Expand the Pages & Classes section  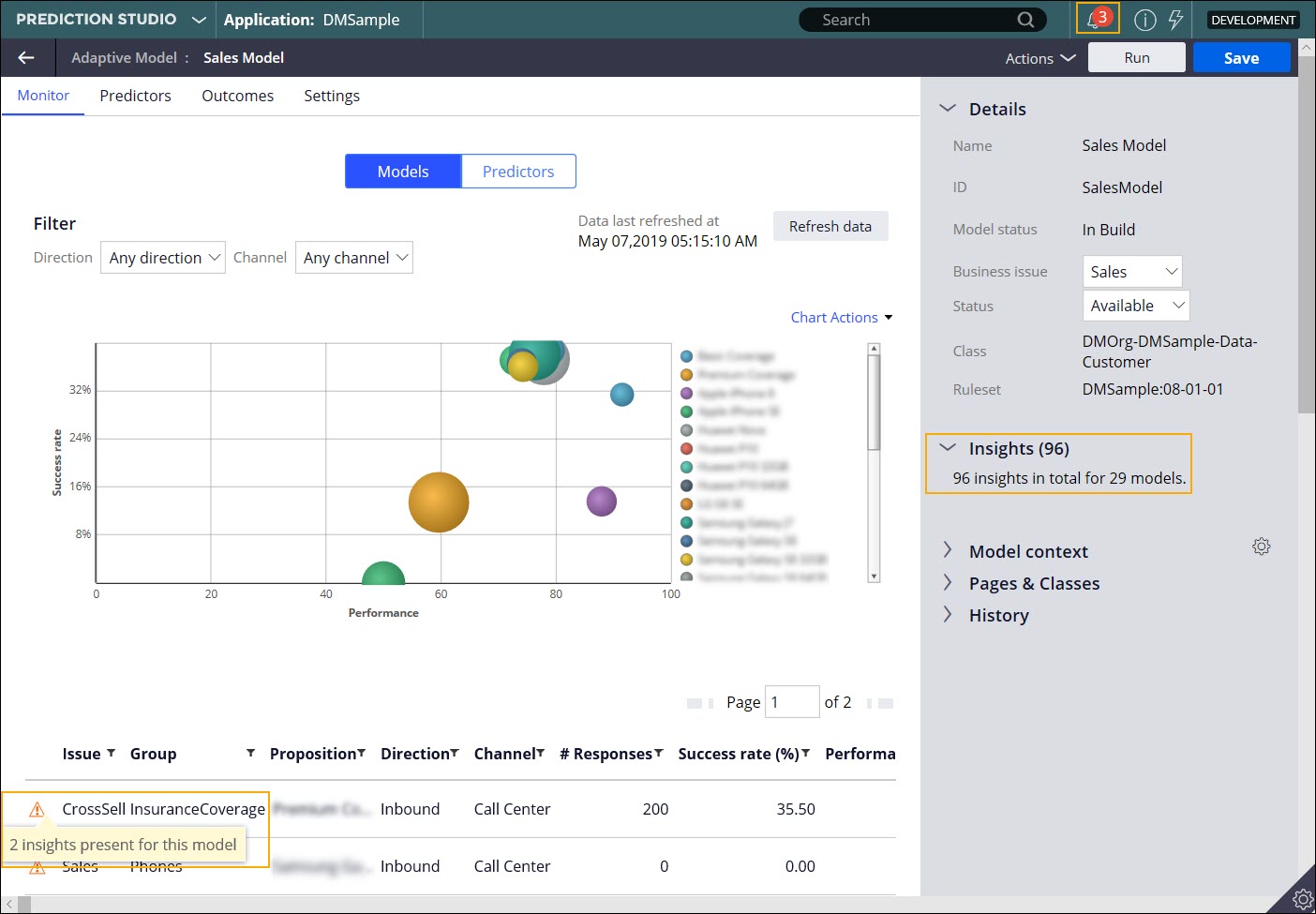pos(1034,583)
